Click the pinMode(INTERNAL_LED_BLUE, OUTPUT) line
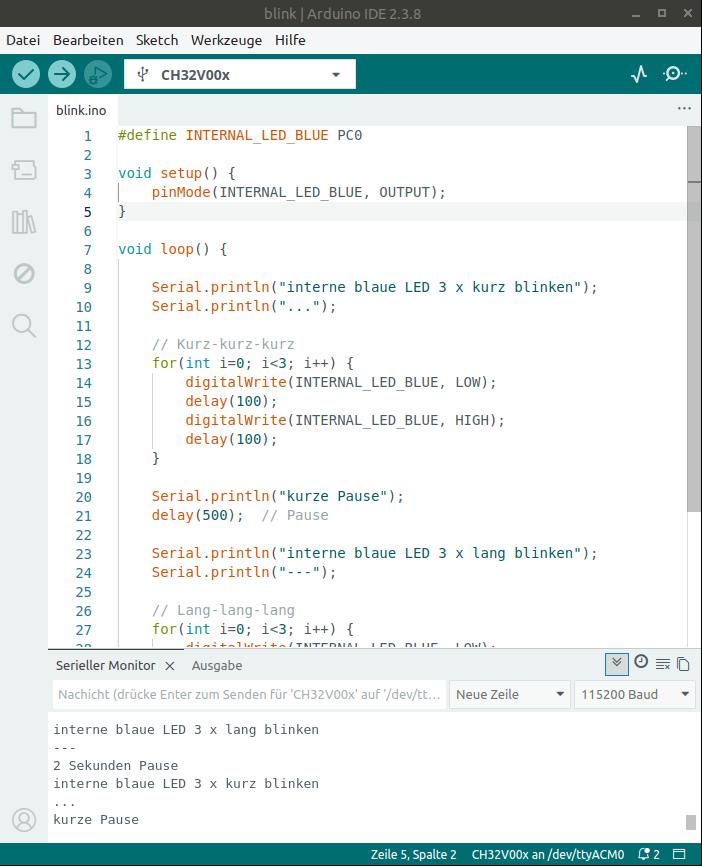 298,192
